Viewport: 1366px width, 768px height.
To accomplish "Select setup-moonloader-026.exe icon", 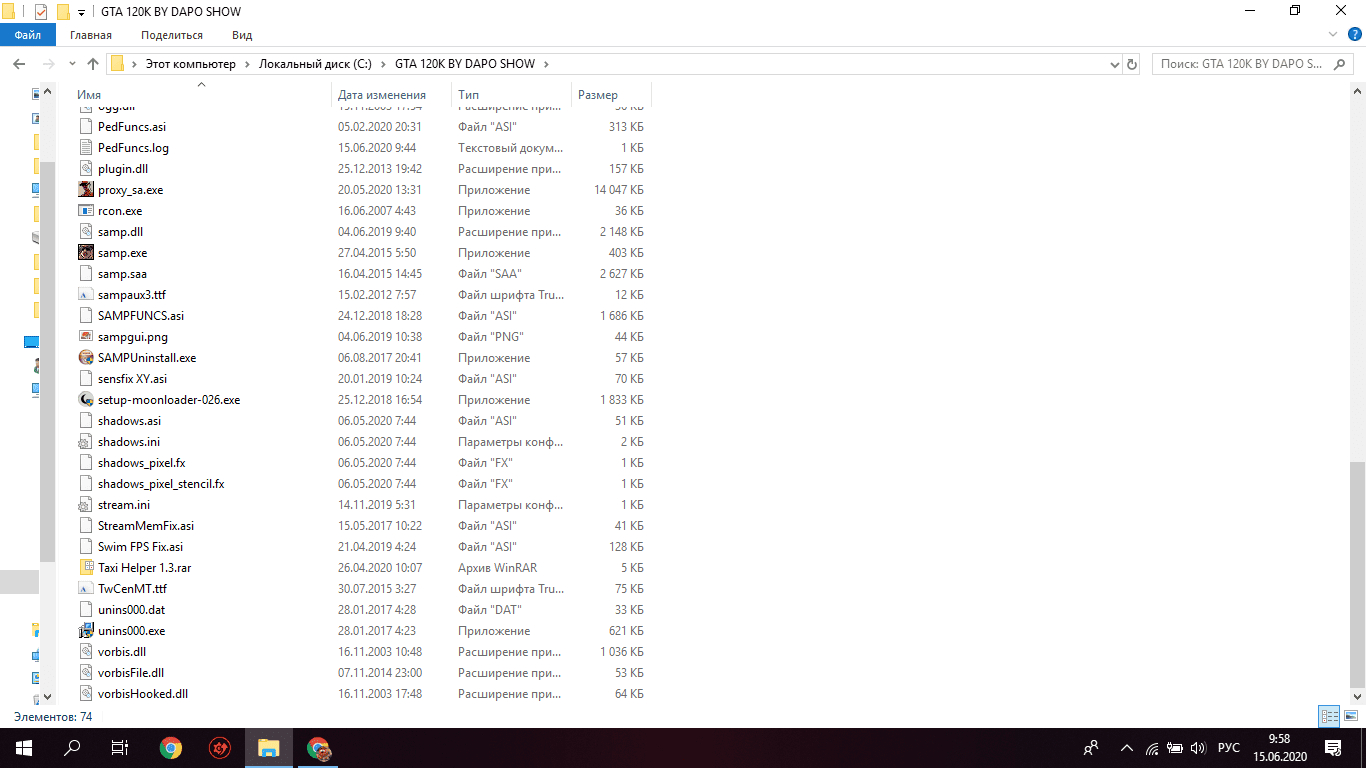I will (x=86, y=400).
